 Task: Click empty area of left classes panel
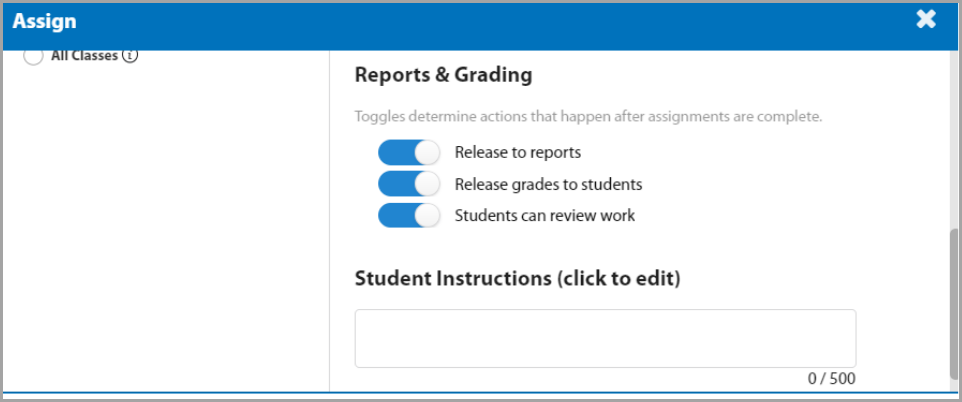tap(165, 230)
